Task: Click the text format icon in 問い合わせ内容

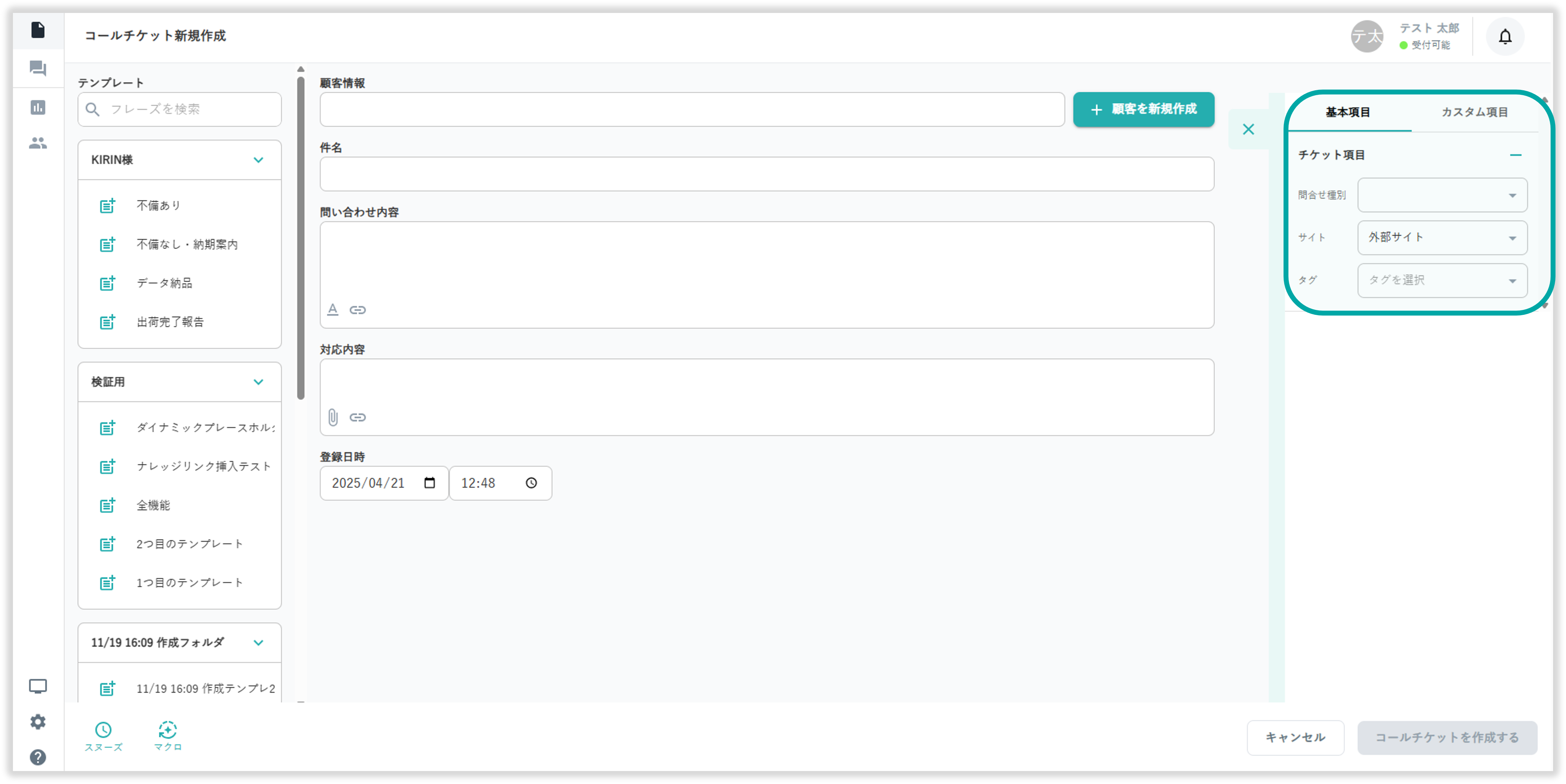Action: 333,309
